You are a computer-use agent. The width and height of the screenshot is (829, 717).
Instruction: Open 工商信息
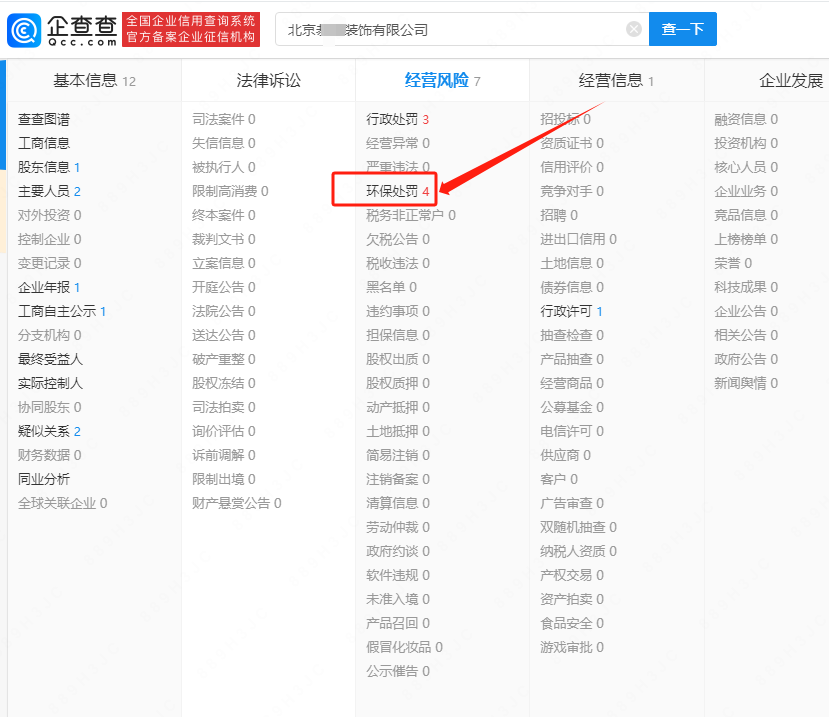click(44, 143)
